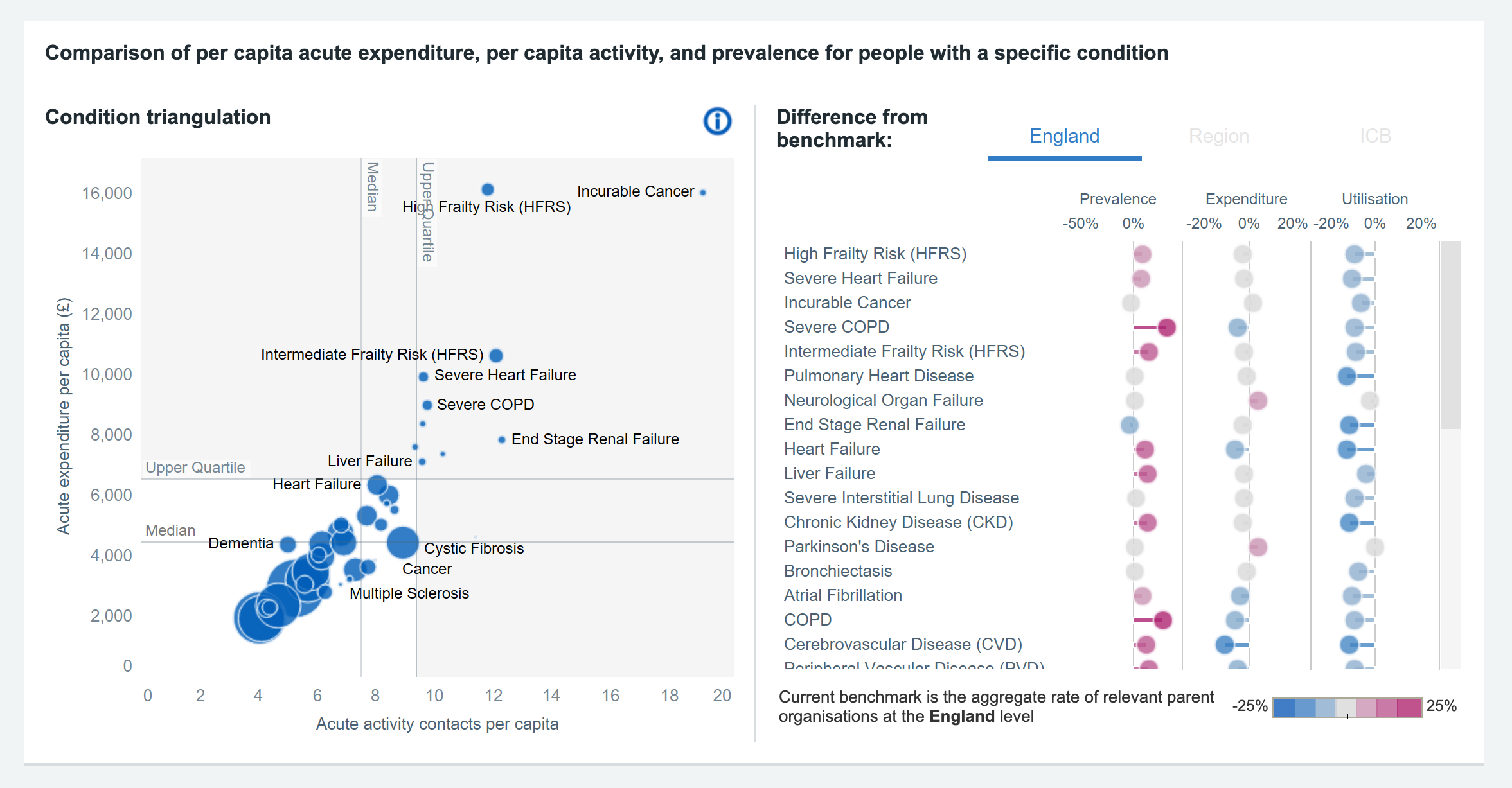1512x788 pixels.
Task: Click the Severe COPD prevalence marker
Action: pyautogui.click(x=1166, y=328)
